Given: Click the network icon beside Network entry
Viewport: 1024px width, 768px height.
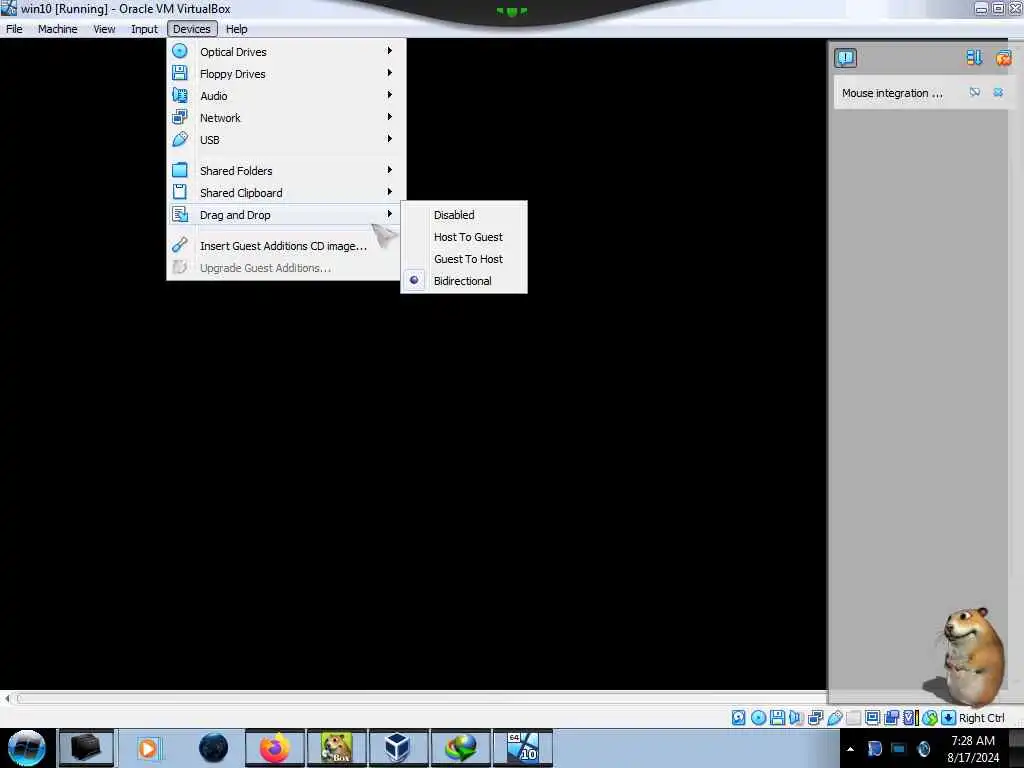Looking at the screenshot, I should (x=180, y=118).
